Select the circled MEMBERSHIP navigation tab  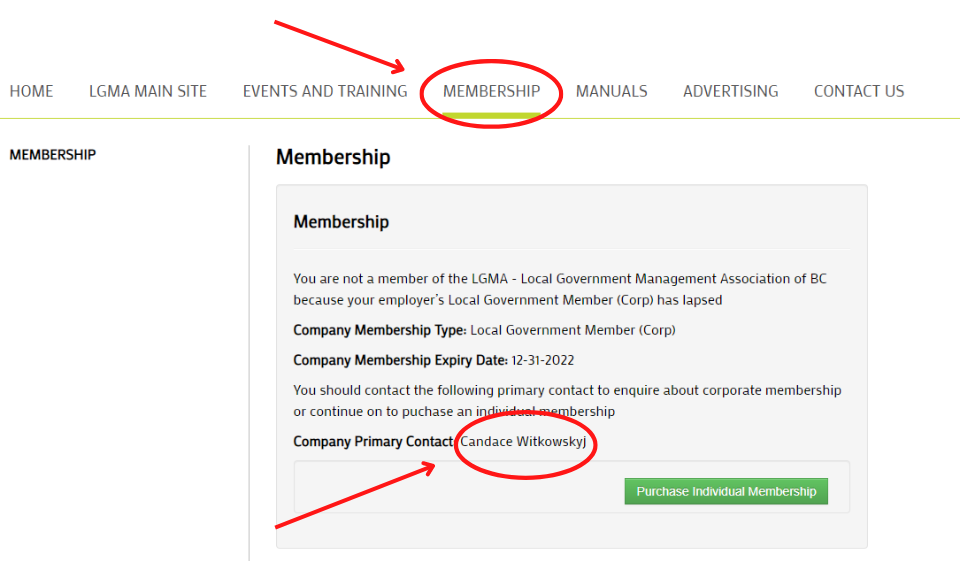tap(492, 91)
